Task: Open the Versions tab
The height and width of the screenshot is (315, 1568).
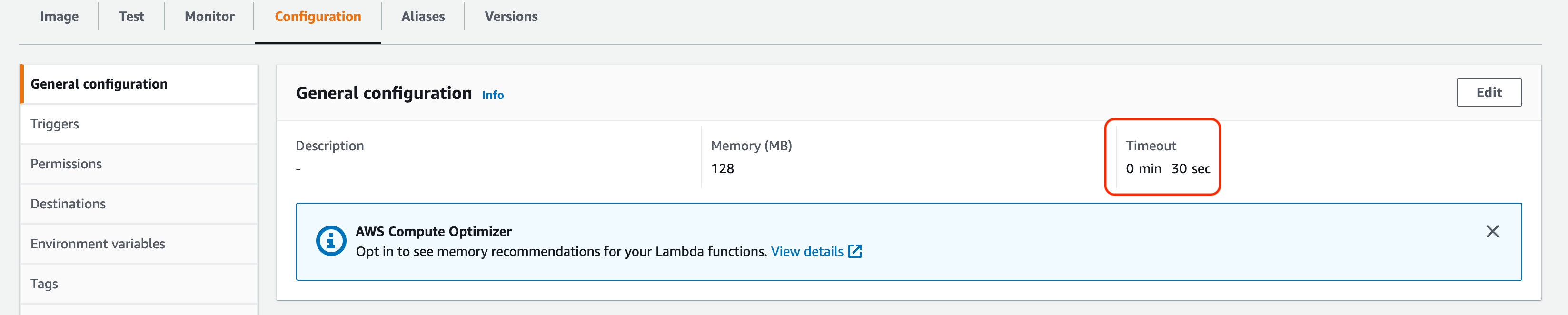Action: coord(511,17)
